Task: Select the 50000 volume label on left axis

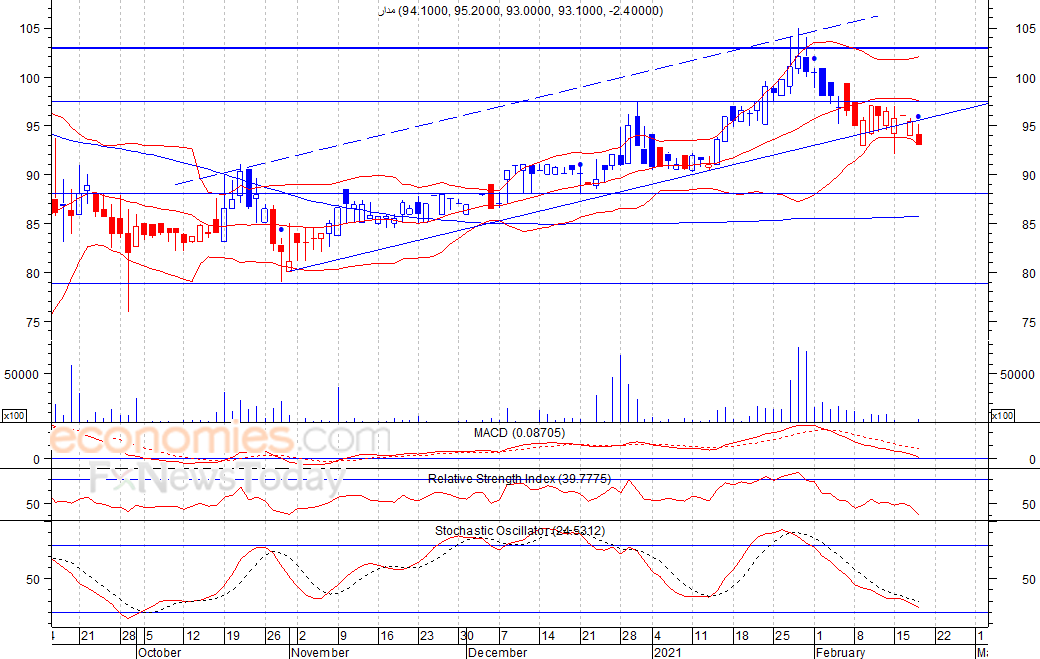Action: coord(22,375)
